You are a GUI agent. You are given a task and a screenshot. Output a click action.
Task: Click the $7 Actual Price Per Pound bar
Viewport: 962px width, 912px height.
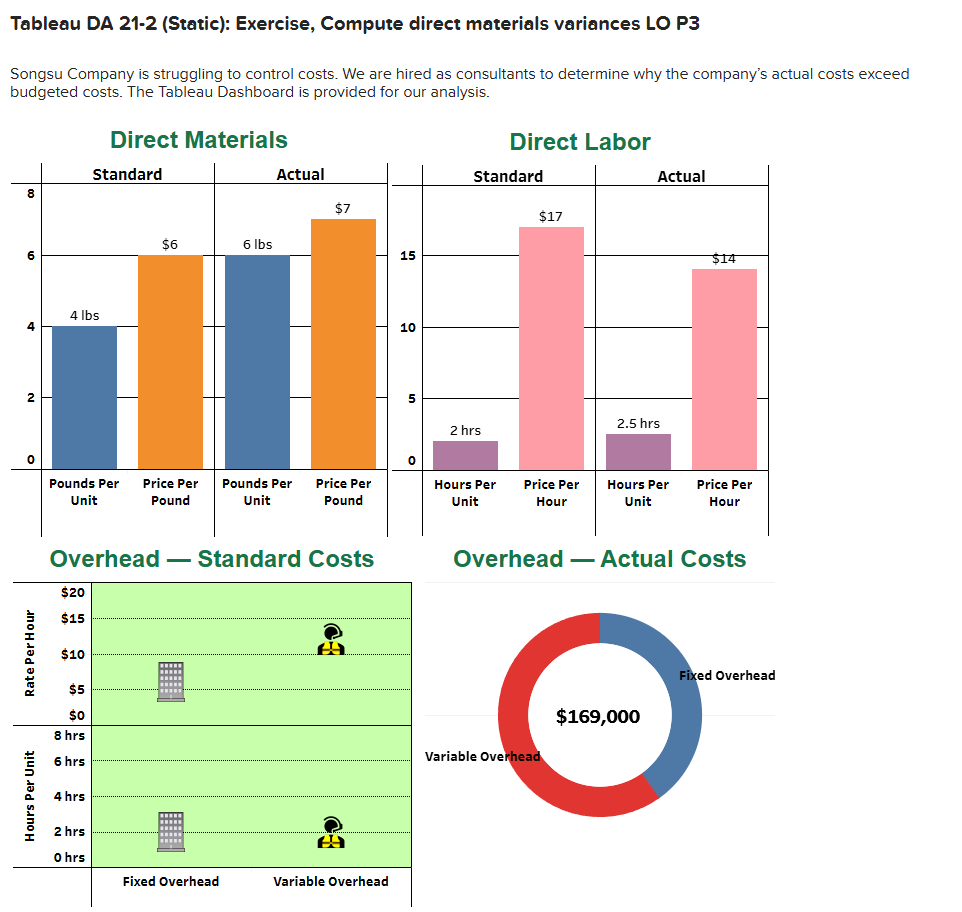(343, 335)
